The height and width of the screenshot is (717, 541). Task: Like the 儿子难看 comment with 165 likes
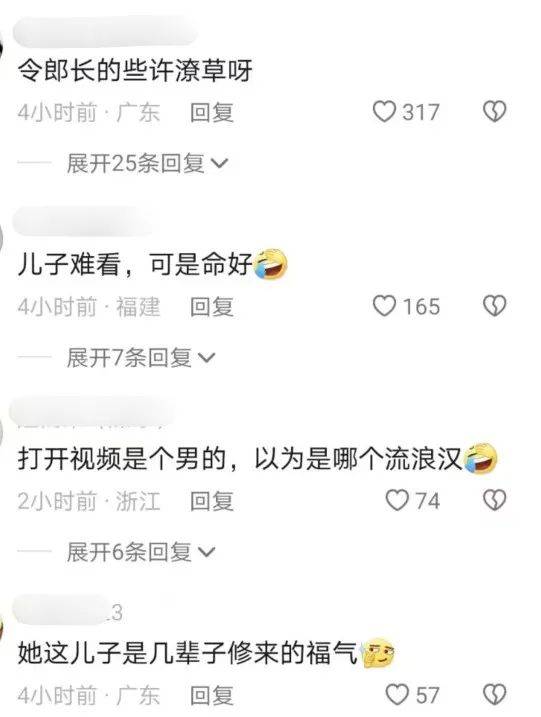384,306
